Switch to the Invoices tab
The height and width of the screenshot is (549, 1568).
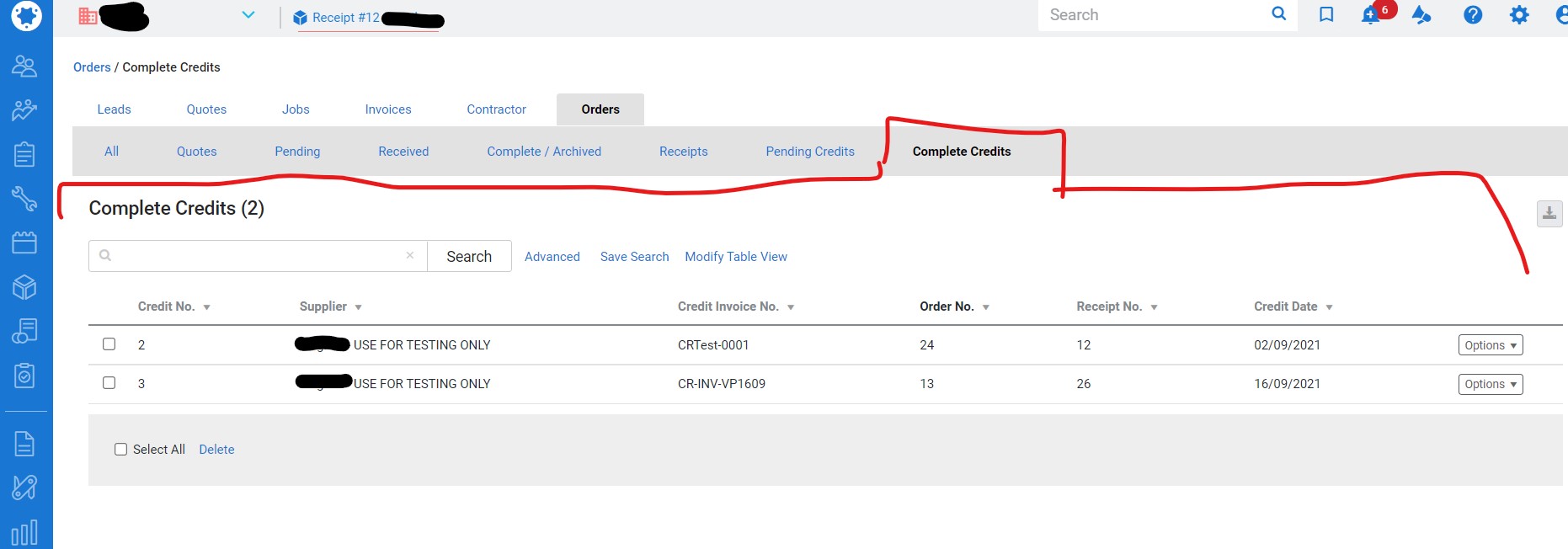click(x=388, y=109)
